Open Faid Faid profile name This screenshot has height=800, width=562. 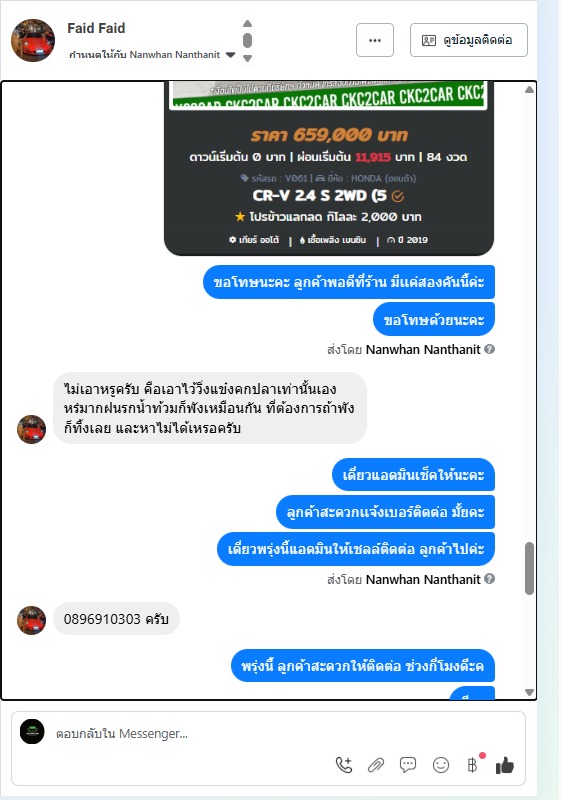point(96,28)
